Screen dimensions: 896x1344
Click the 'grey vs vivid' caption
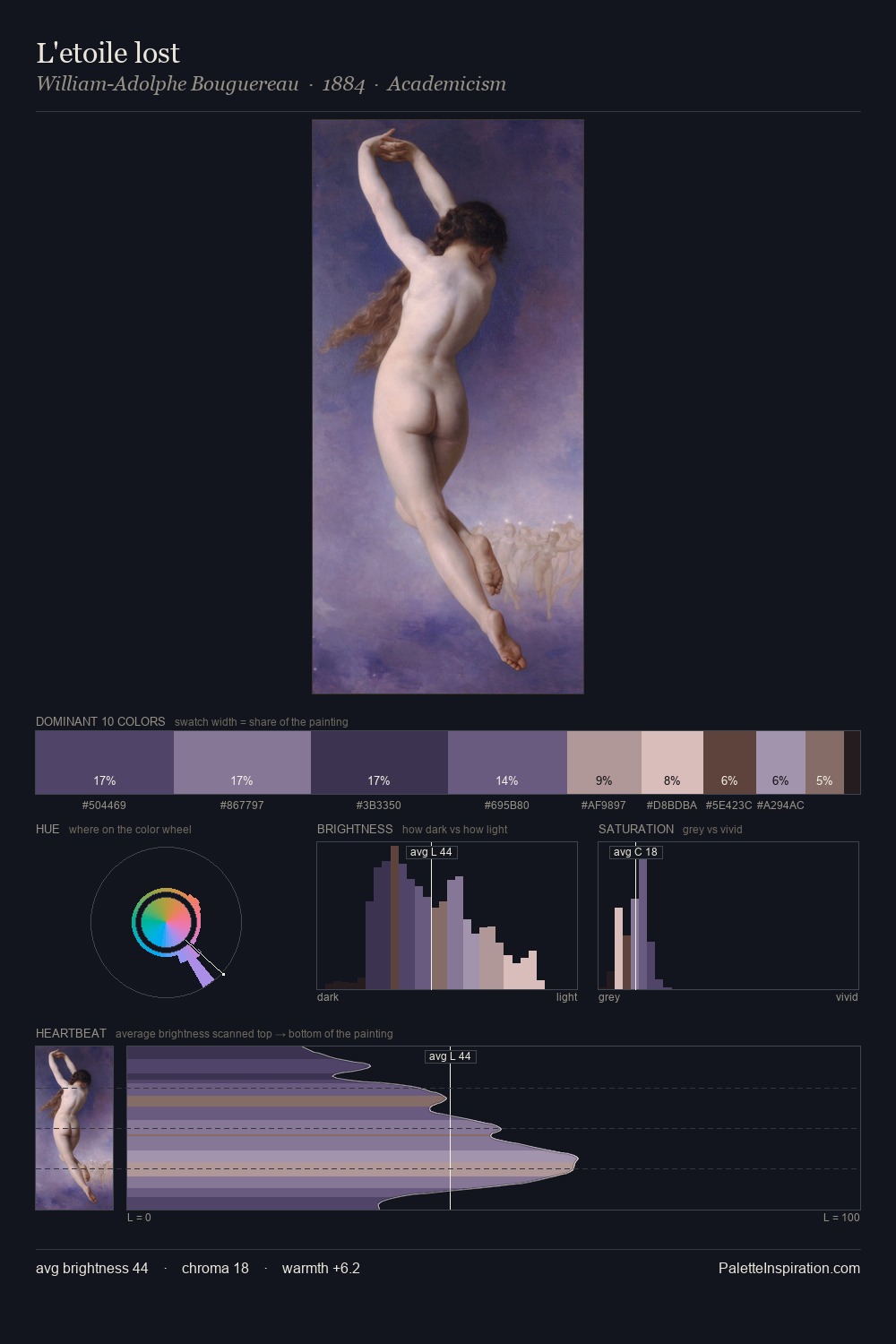coord(712,830)
